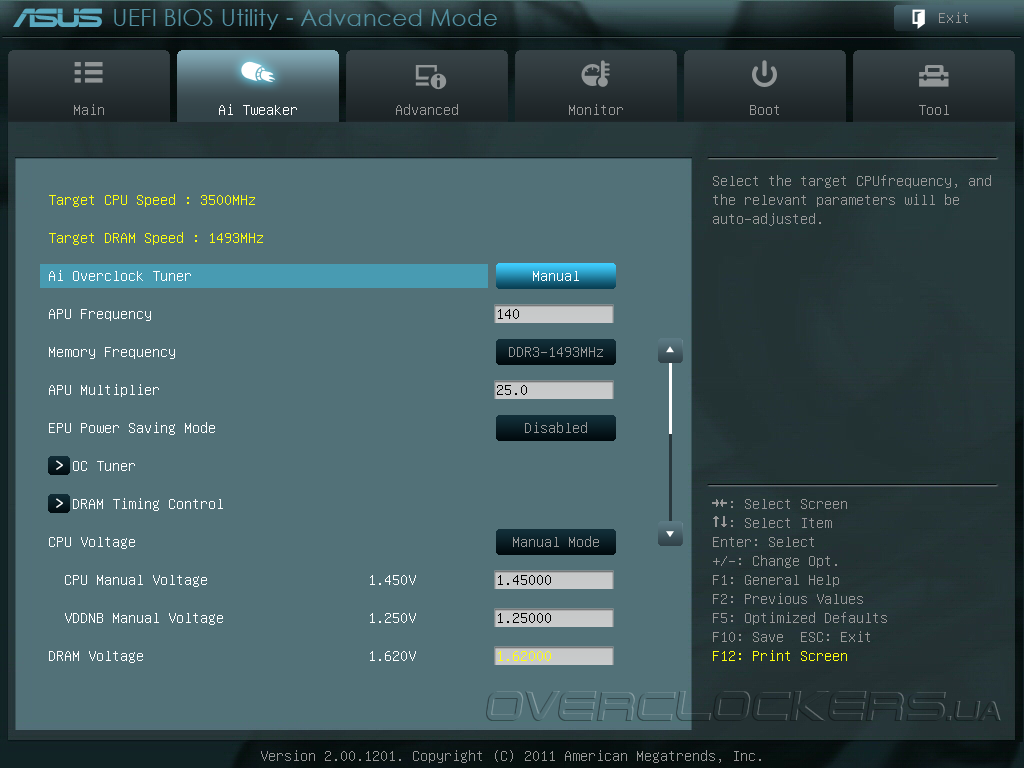The width and height of the screenshot is (1024, 768).
Task: Click the Exit door icon
Action: pos(918,18)
